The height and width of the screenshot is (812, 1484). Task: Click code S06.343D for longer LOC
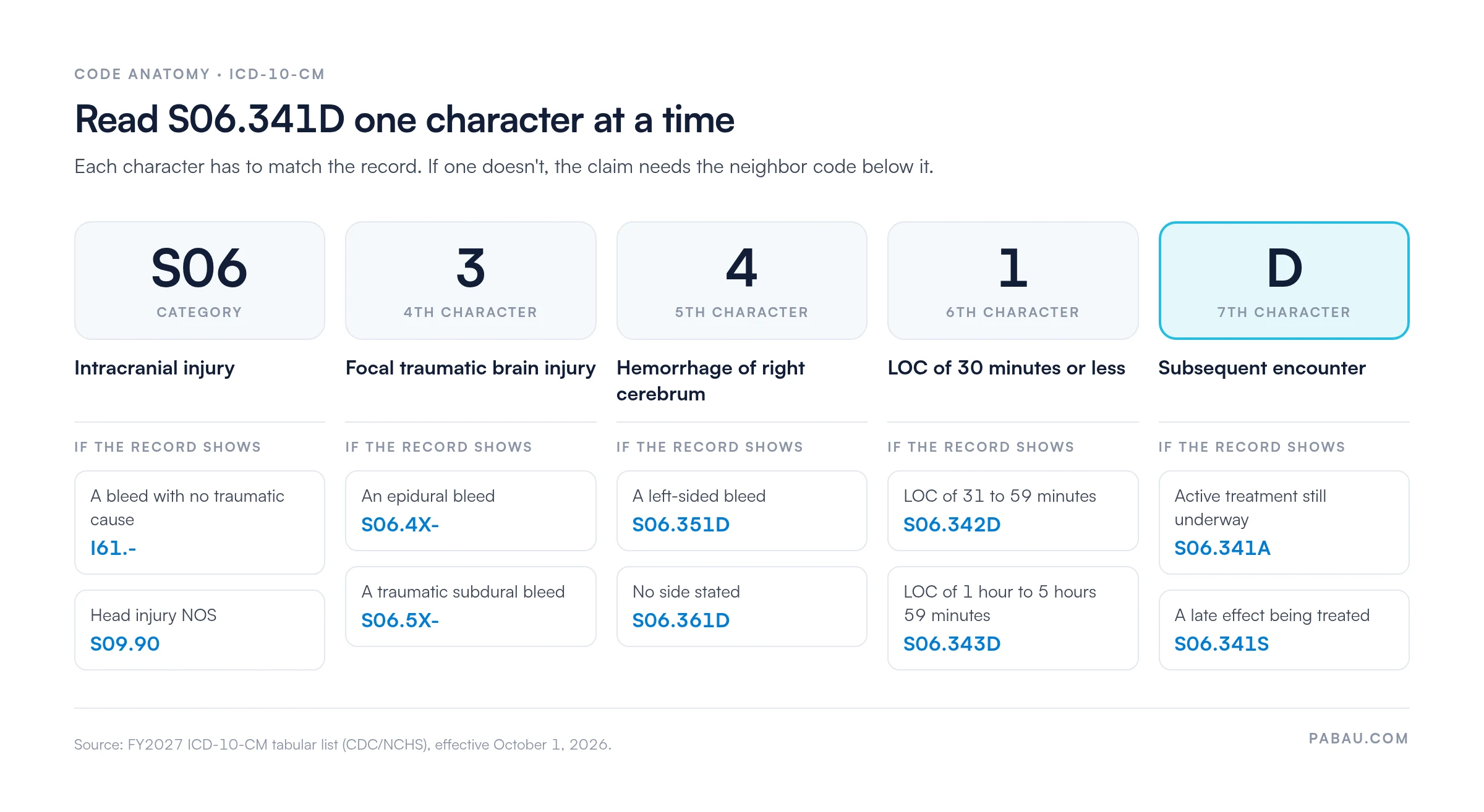(952, 644)
